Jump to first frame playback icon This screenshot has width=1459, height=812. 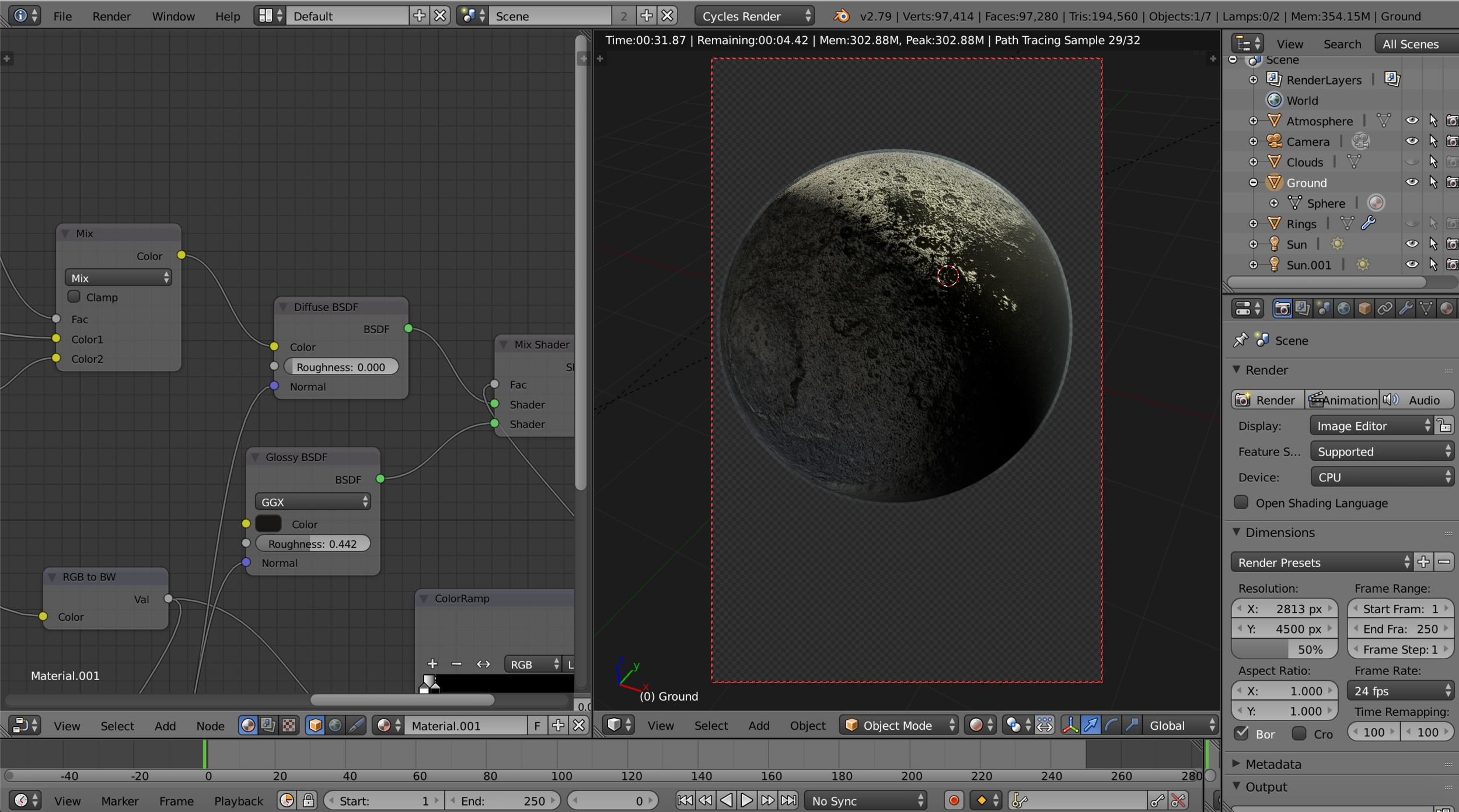(685, 800)
